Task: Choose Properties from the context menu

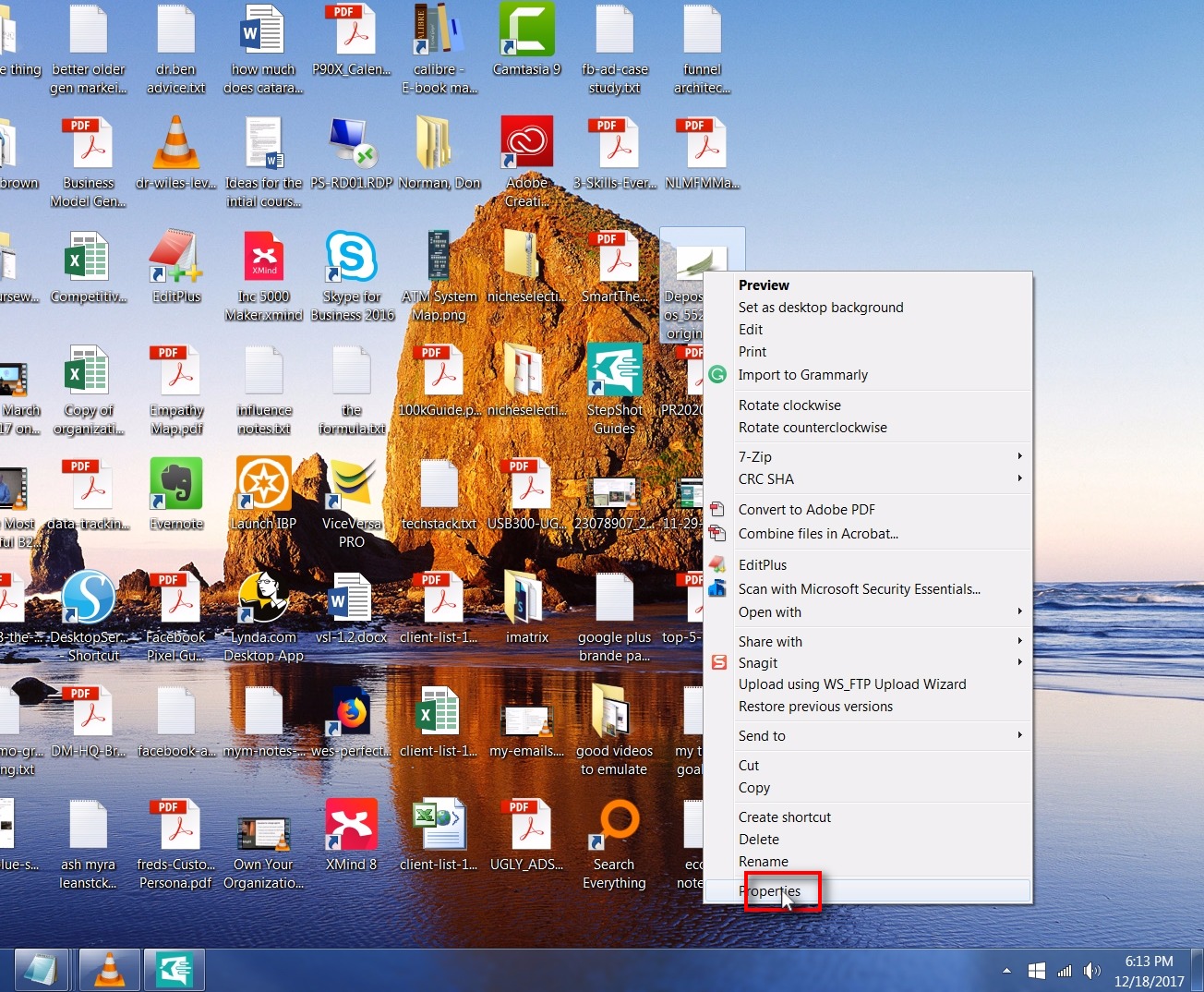Action: pyautogui.click(x=772, y=891)
